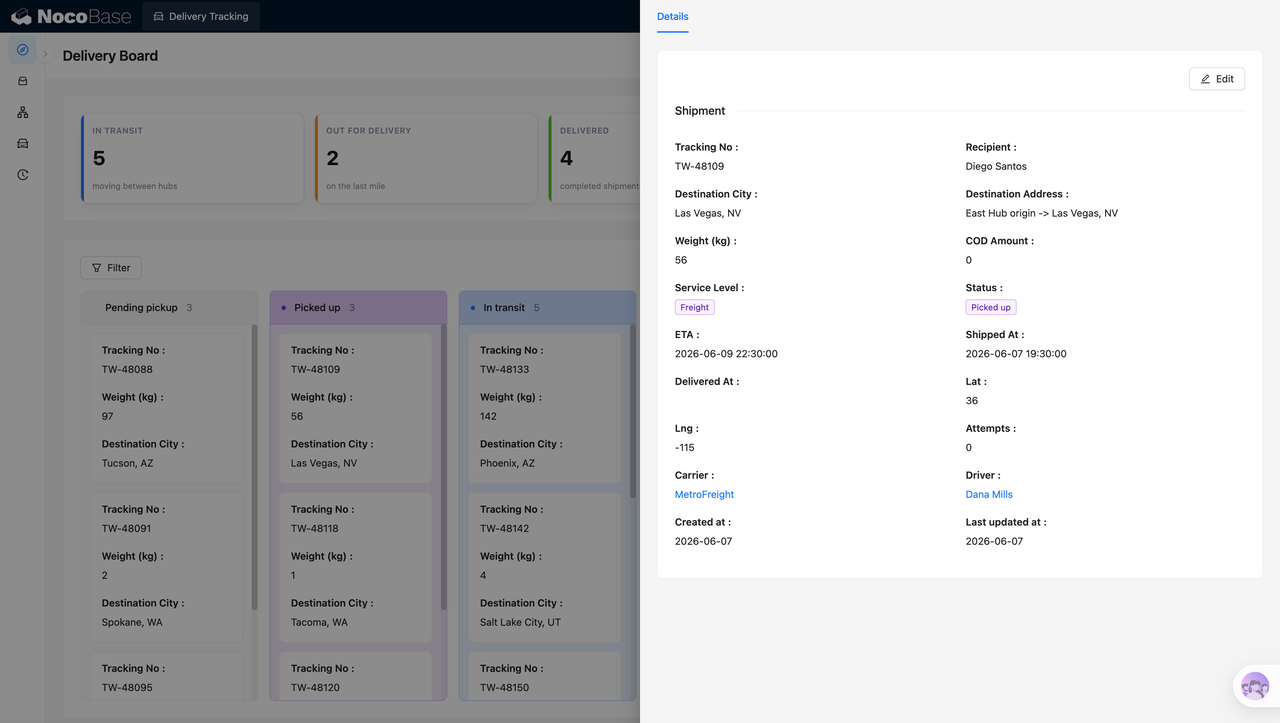Click the destination city value in details
This screenshot has height=723, width=1280.
(x=708, y=213)
